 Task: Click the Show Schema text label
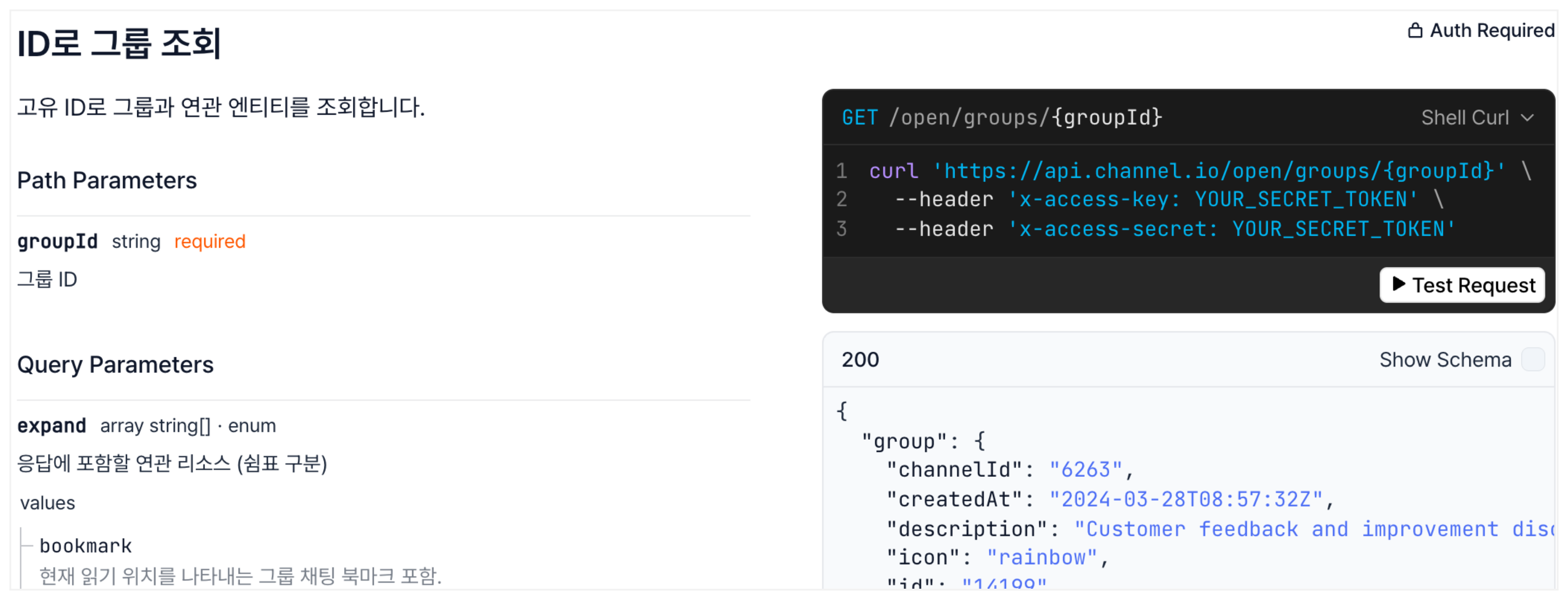pyautogui.click(x=1444, y=359)
